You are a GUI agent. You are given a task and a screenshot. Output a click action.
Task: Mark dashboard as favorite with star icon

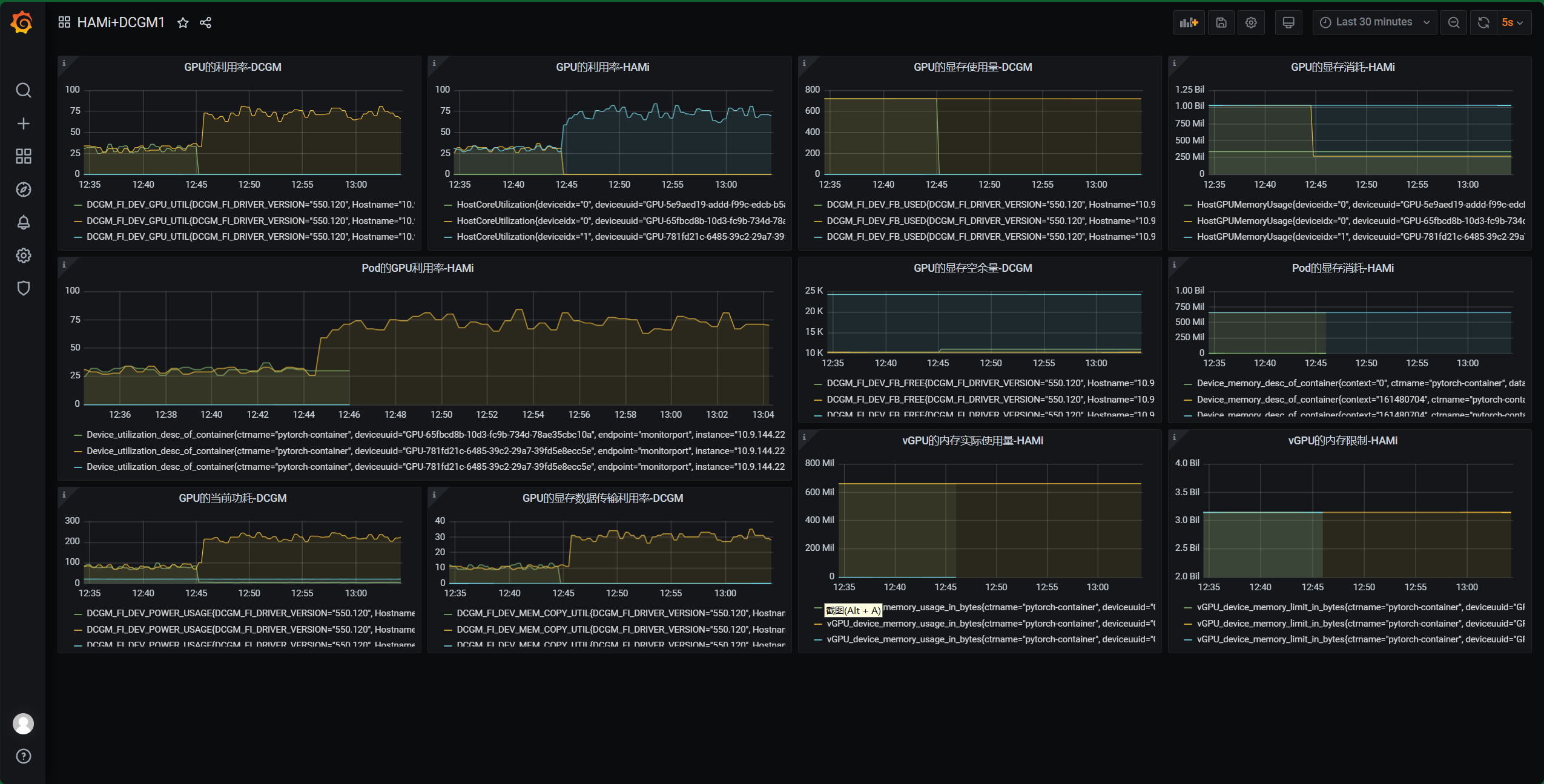183,22
